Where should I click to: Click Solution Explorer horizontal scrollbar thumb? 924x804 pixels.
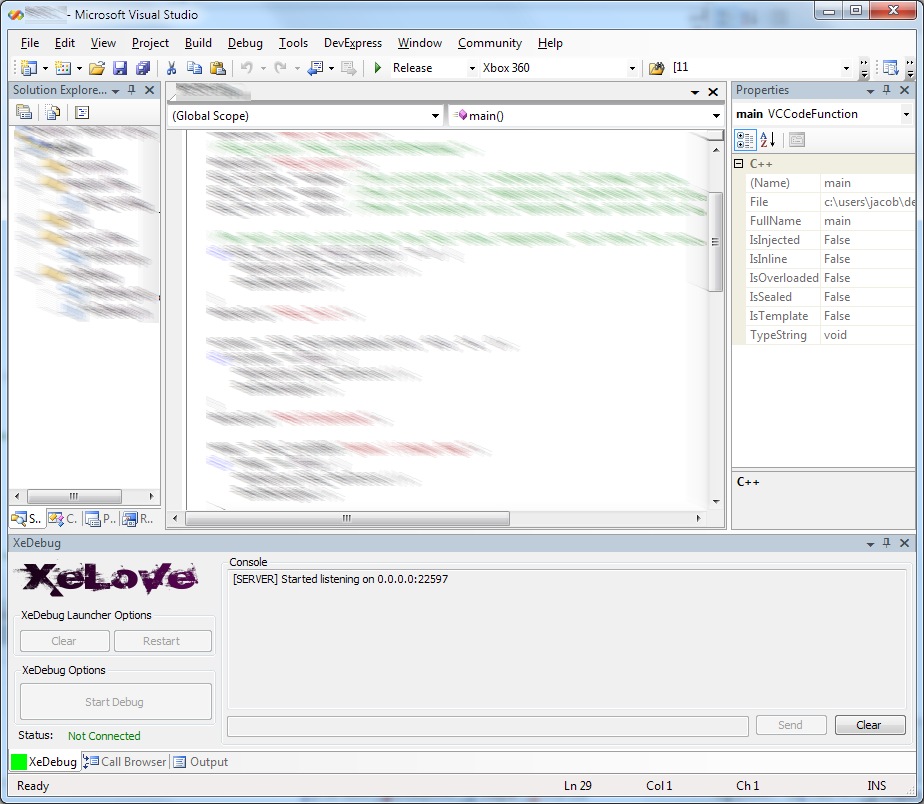(74, 496)
